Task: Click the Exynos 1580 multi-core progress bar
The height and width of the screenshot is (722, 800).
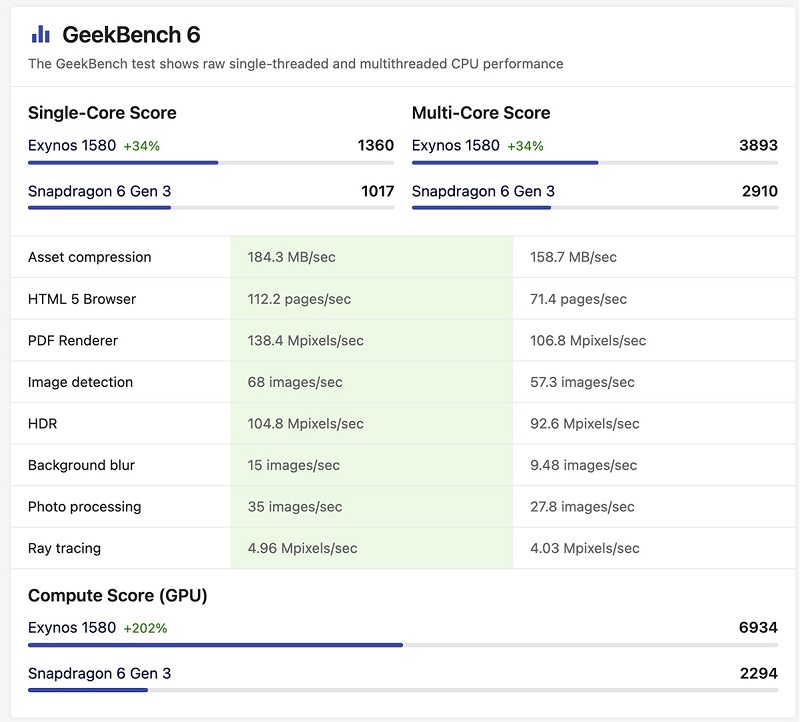Action: point(595,163)
